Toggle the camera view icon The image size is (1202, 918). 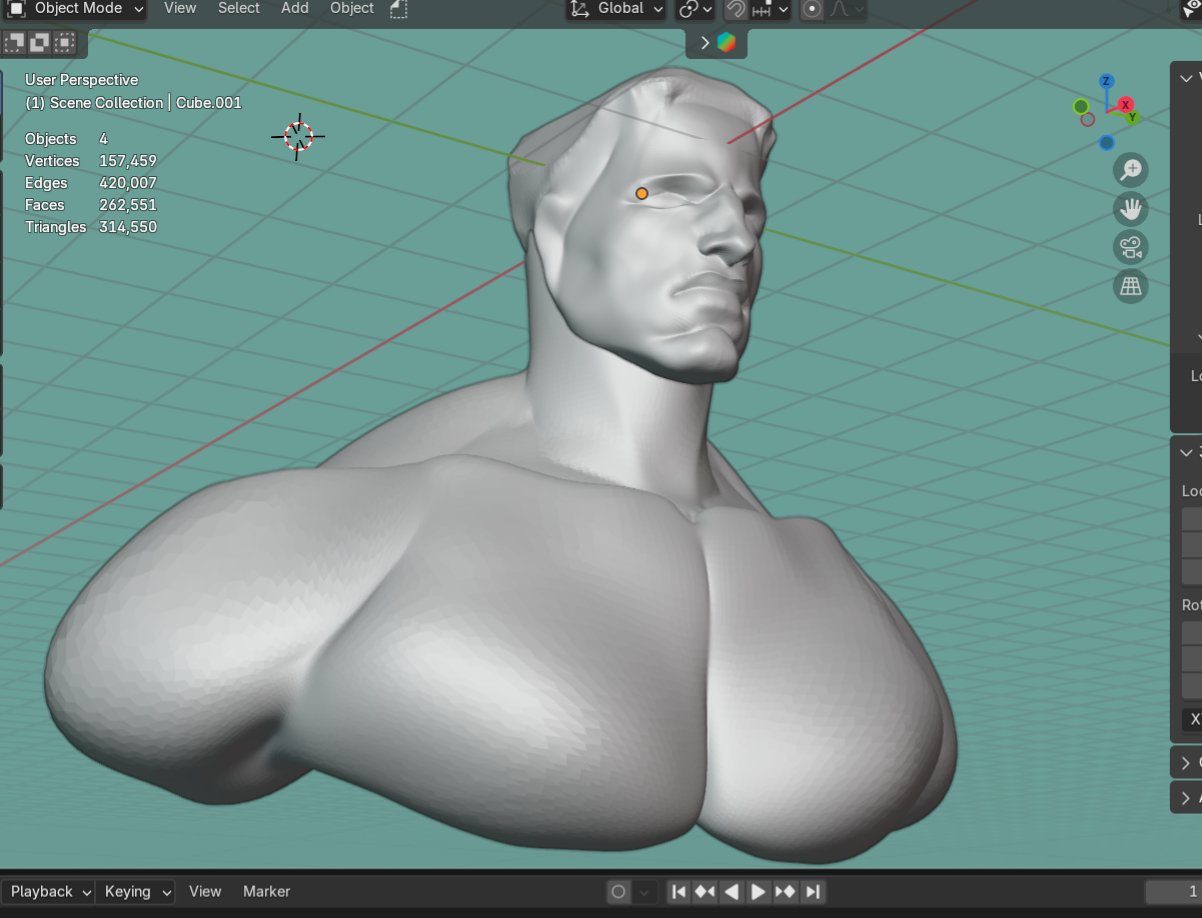click(x=1131, y=248)
